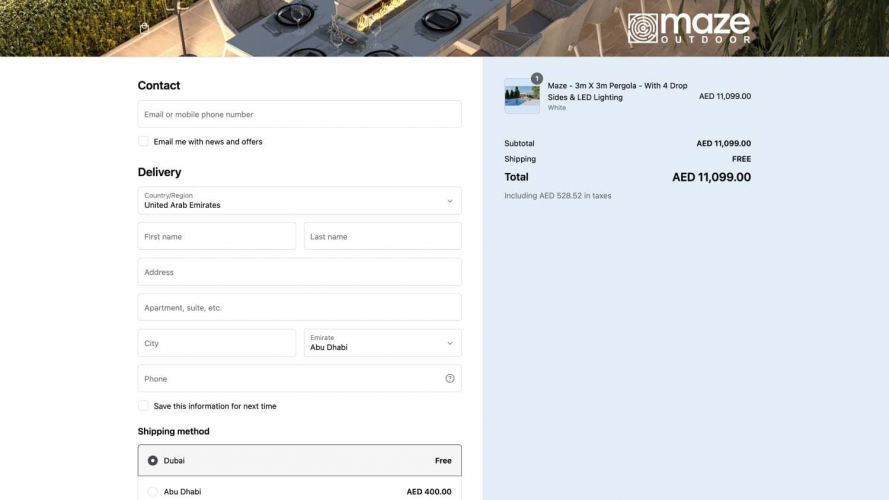Click into the Last name field
This screenshot has width=889, height=500.
click(x=382, y=237)
